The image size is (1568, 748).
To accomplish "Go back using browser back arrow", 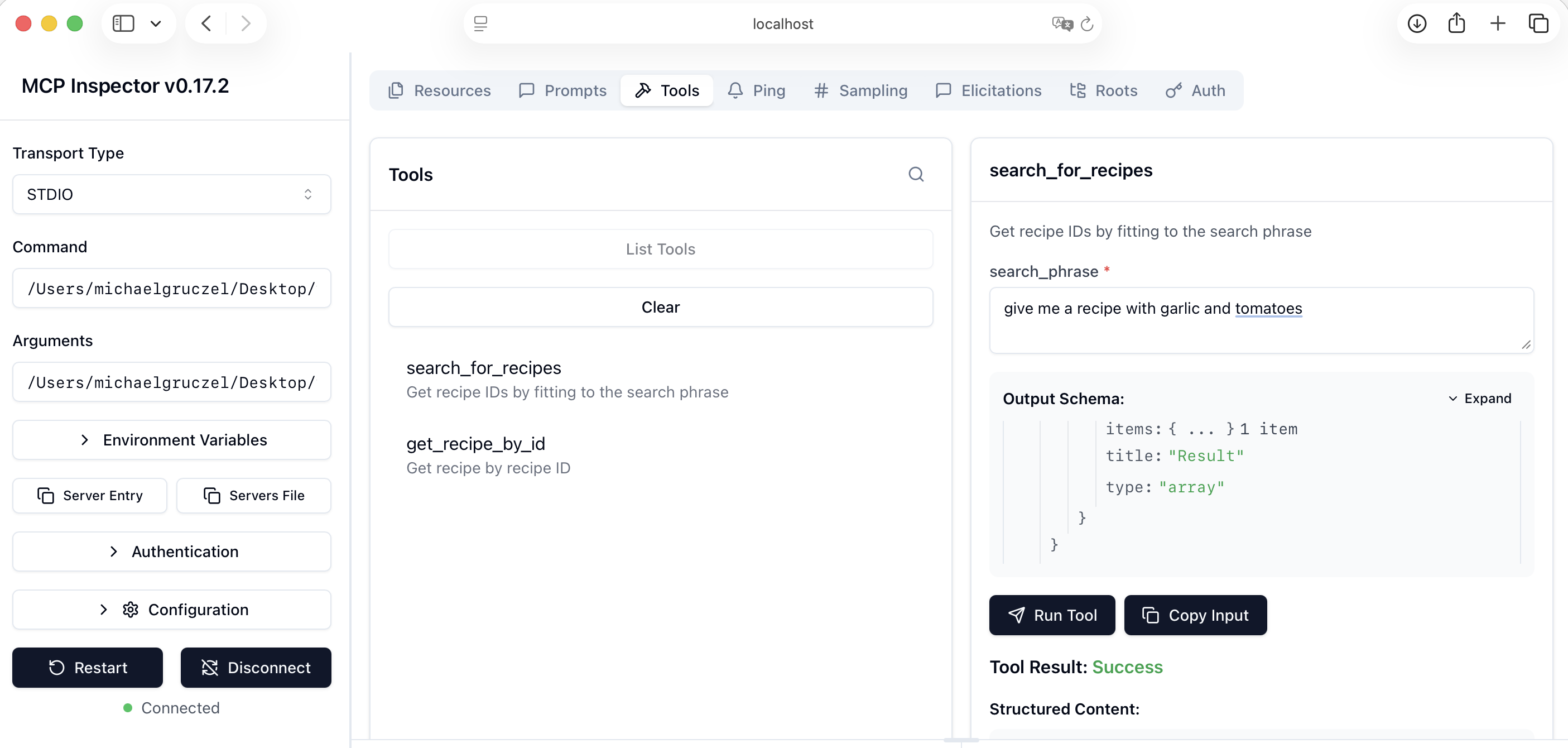I will (x=206, y=24).
